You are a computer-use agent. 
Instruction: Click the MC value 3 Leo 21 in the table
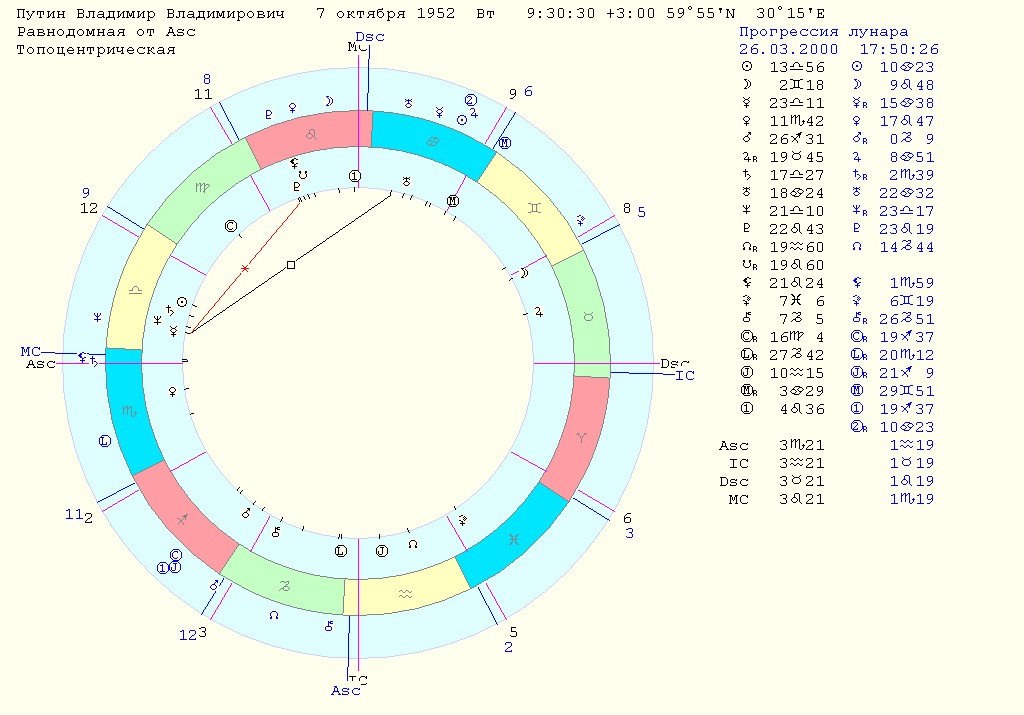pyautogui.click(x=801, y=500)
